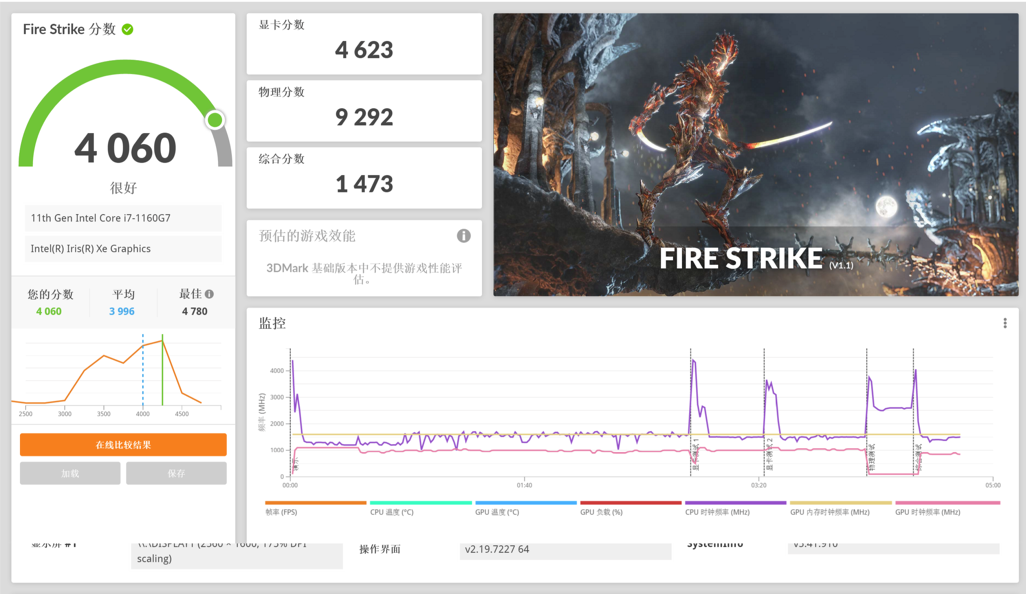Click the 在线比较结果 orange button
1026x594 pixels.
point(123,445)
